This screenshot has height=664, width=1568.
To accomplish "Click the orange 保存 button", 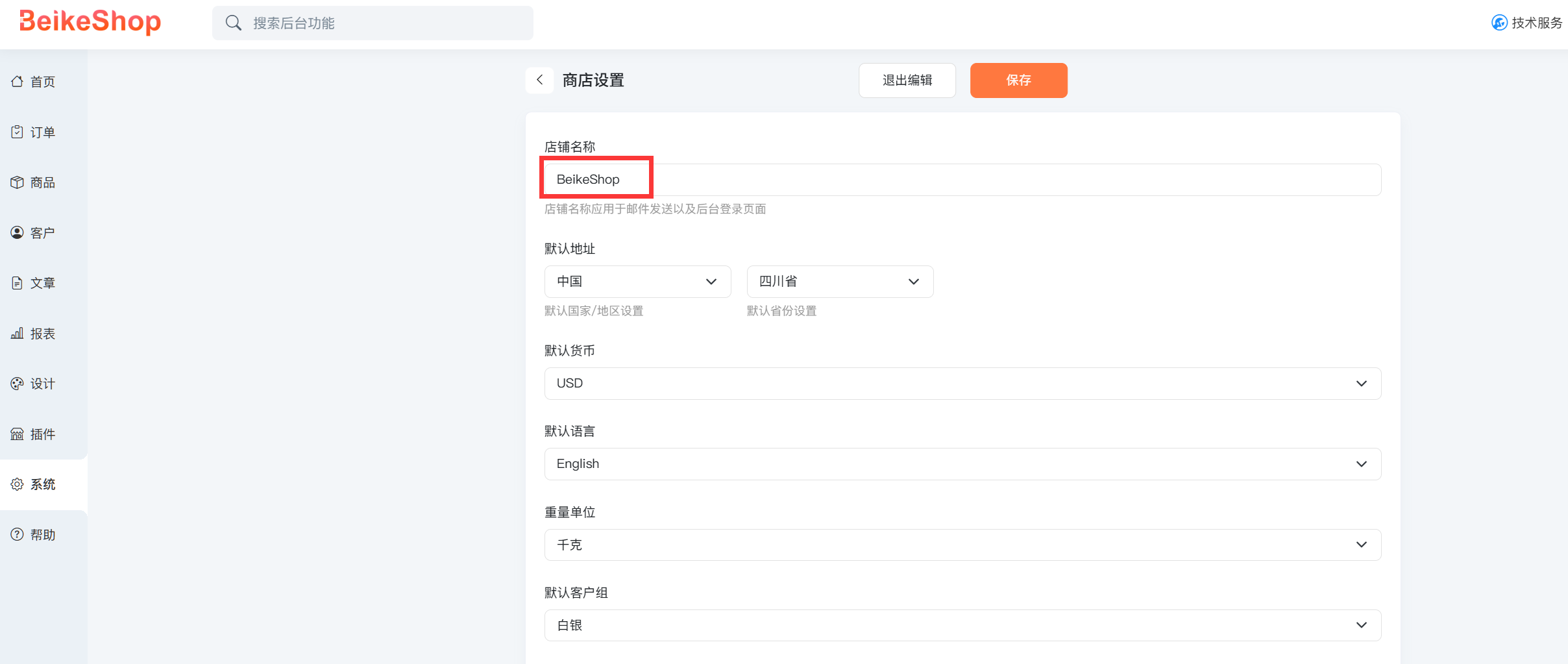I will coord(1018,80).
